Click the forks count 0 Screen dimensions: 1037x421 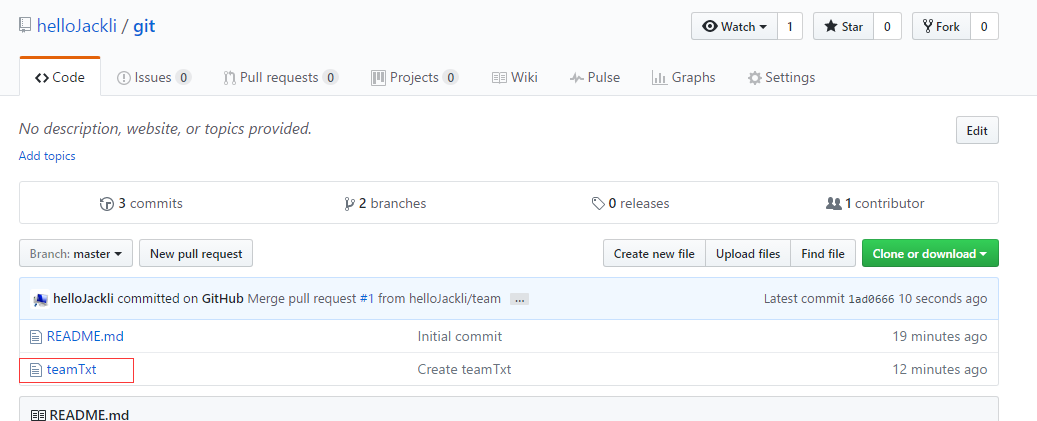click(984, 26)
